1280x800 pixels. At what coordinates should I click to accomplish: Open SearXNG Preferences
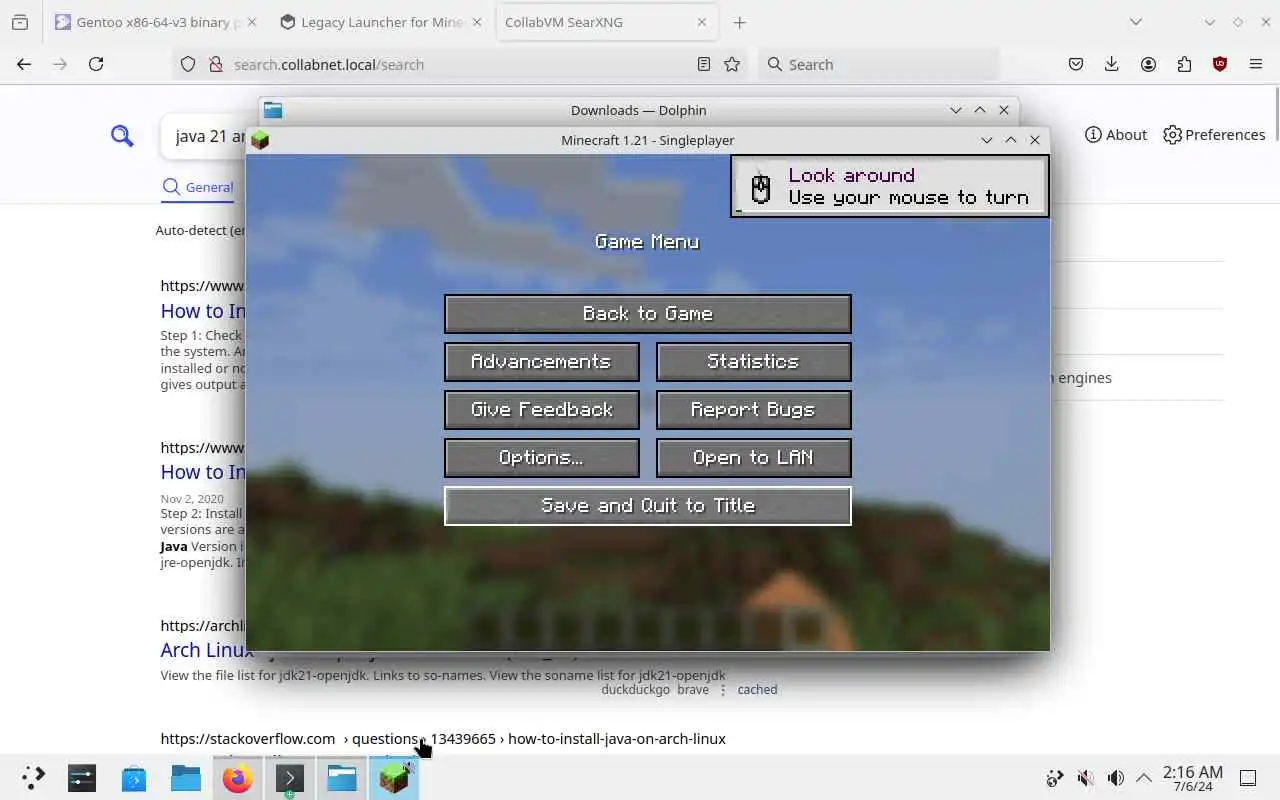pos(1214,135)
